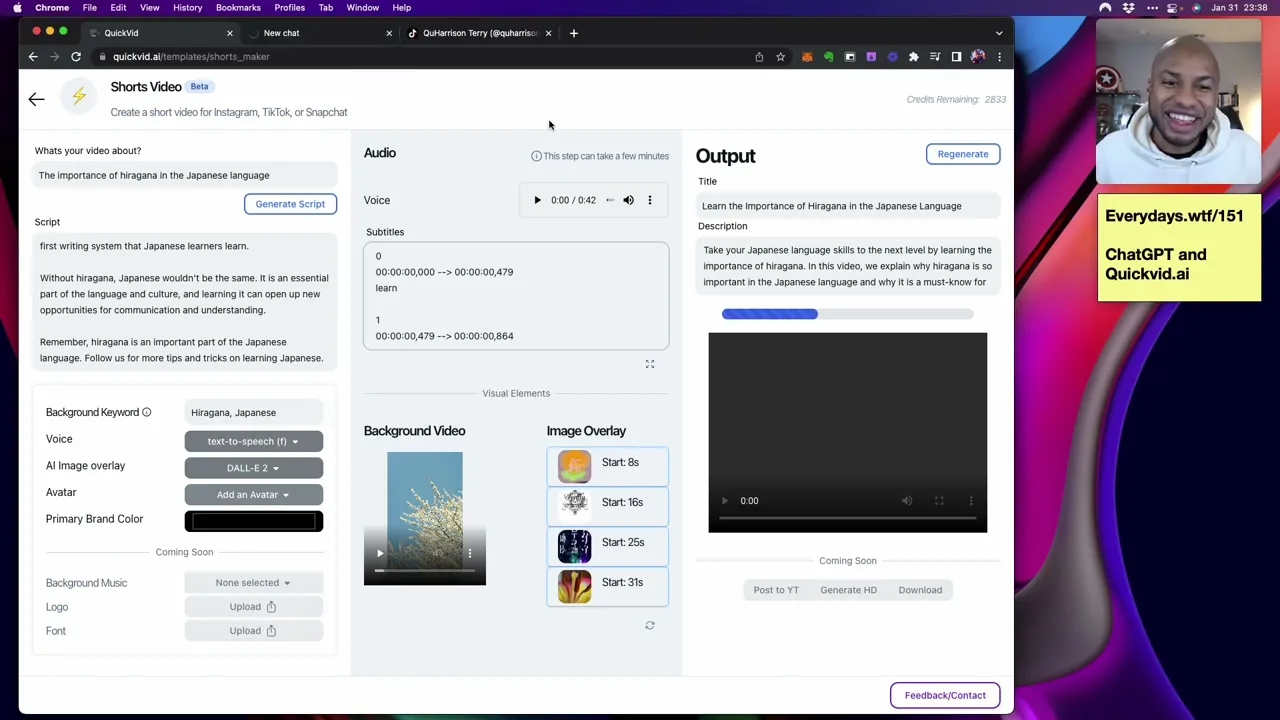Open the Voice text-to-speech dropdown
This screenshot has height=720, width=1280.
253,441
